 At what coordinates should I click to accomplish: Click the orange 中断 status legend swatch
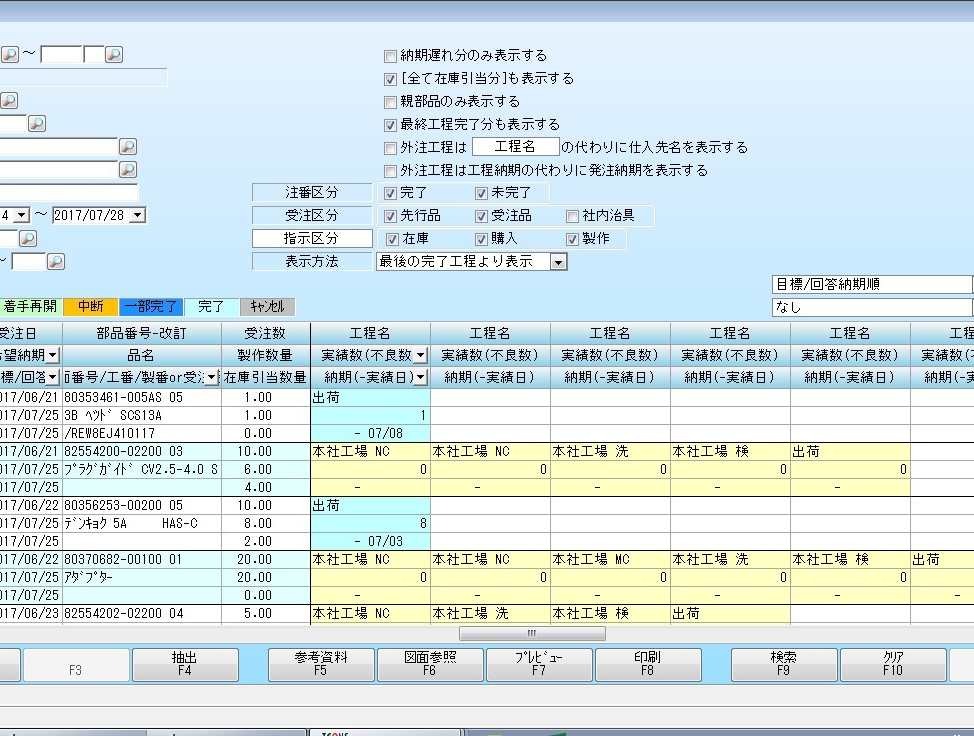[x=91, y=307]
